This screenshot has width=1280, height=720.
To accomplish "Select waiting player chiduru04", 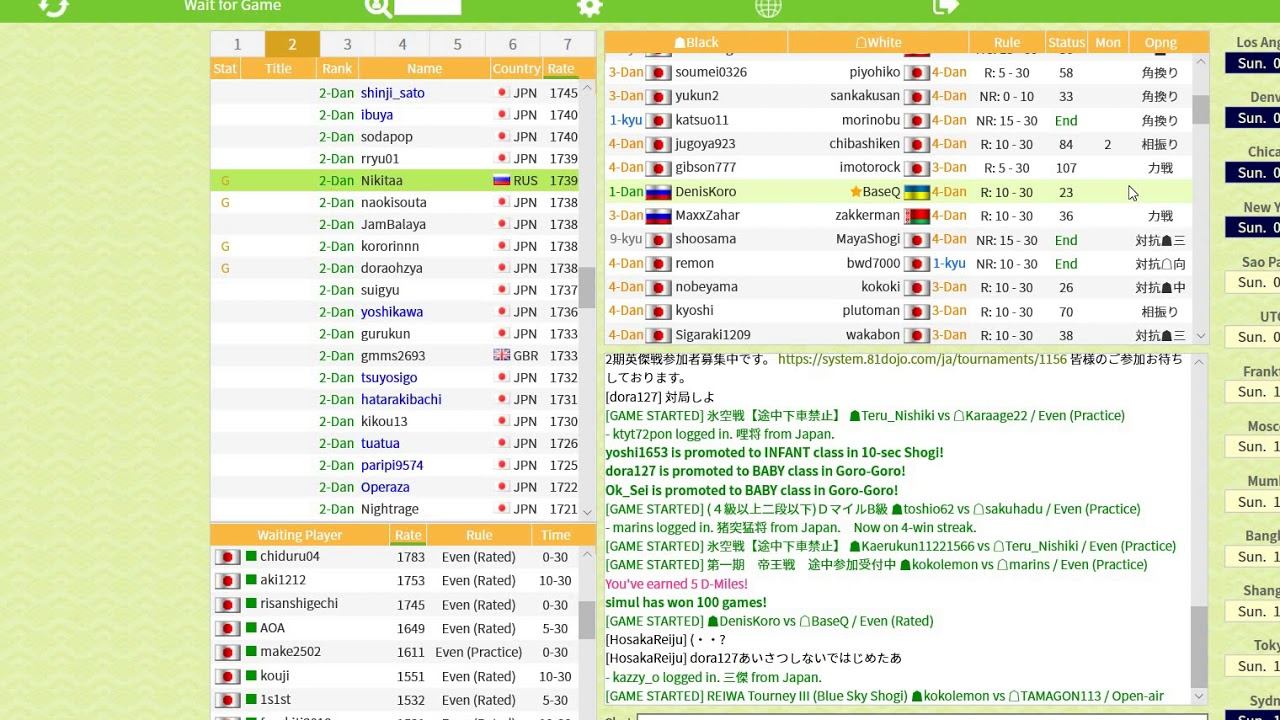I will [x=395, y=557].
